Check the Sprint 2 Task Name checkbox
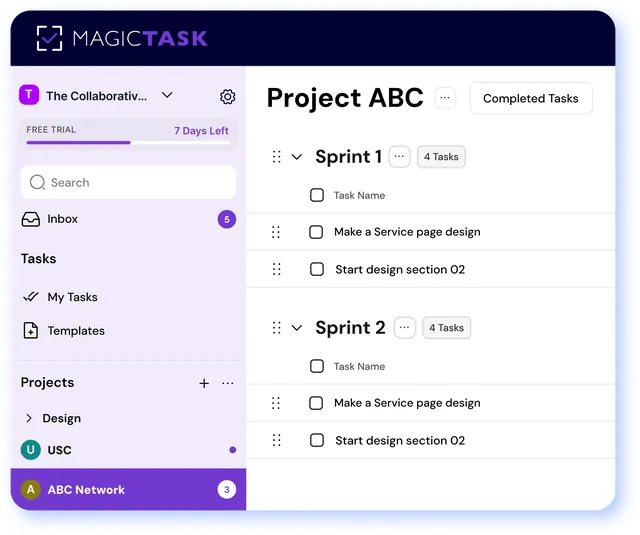The height and width of the screenshot is (535, 640). tap(317, 366)
